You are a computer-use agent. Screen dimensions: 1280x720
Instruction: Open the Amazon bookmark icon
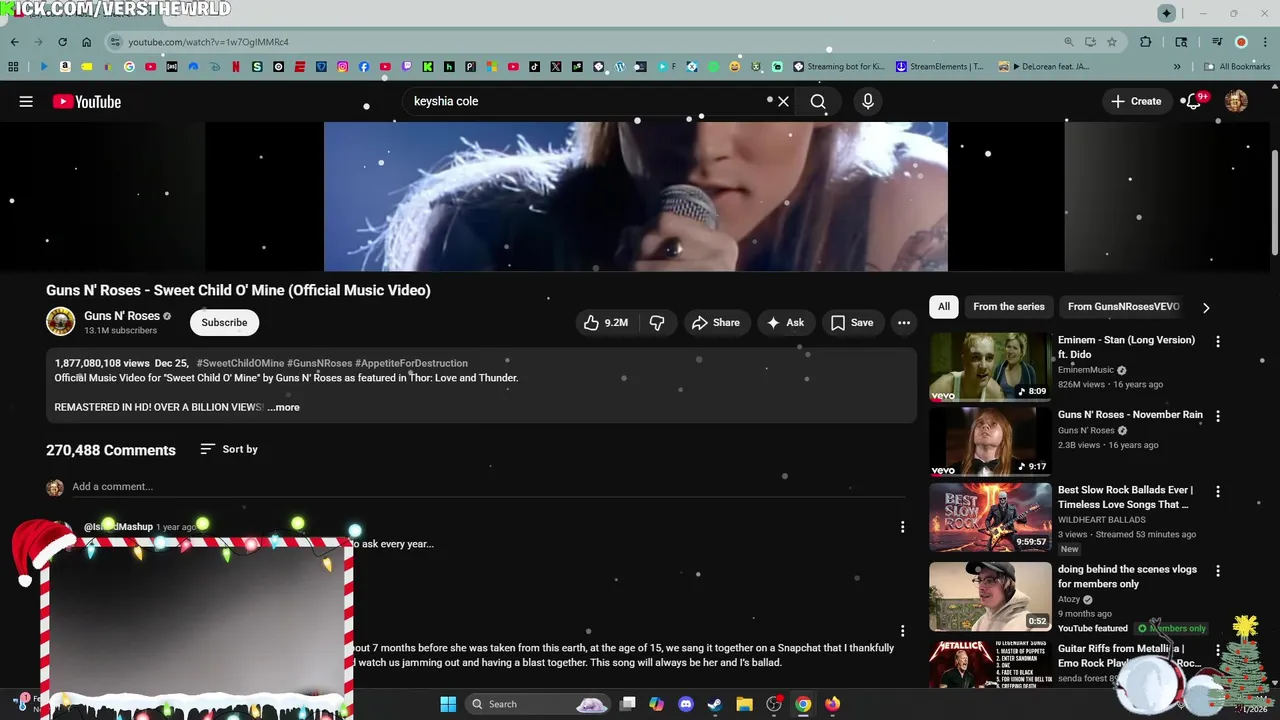click(x=65, y=67)
